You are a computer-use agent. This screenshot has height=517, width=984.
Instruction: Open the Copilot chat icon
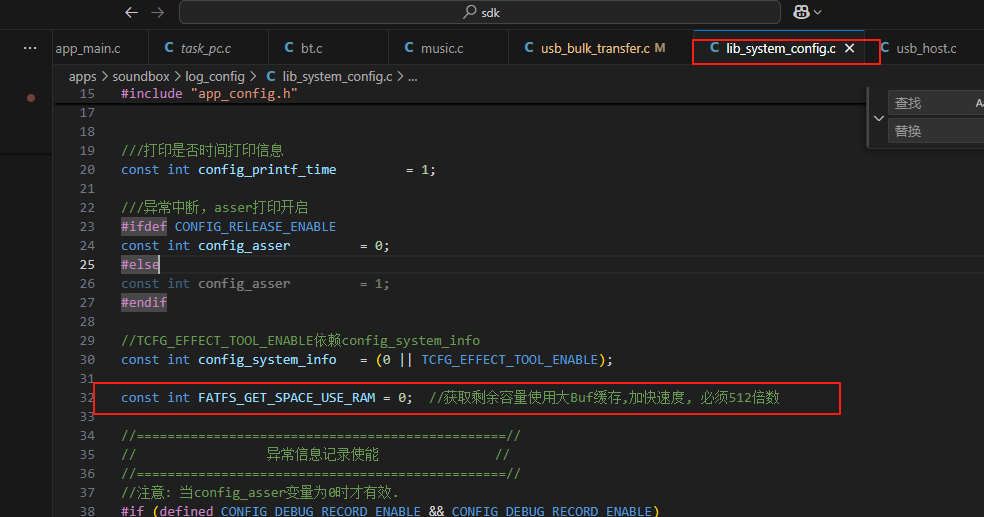(801, 12)
